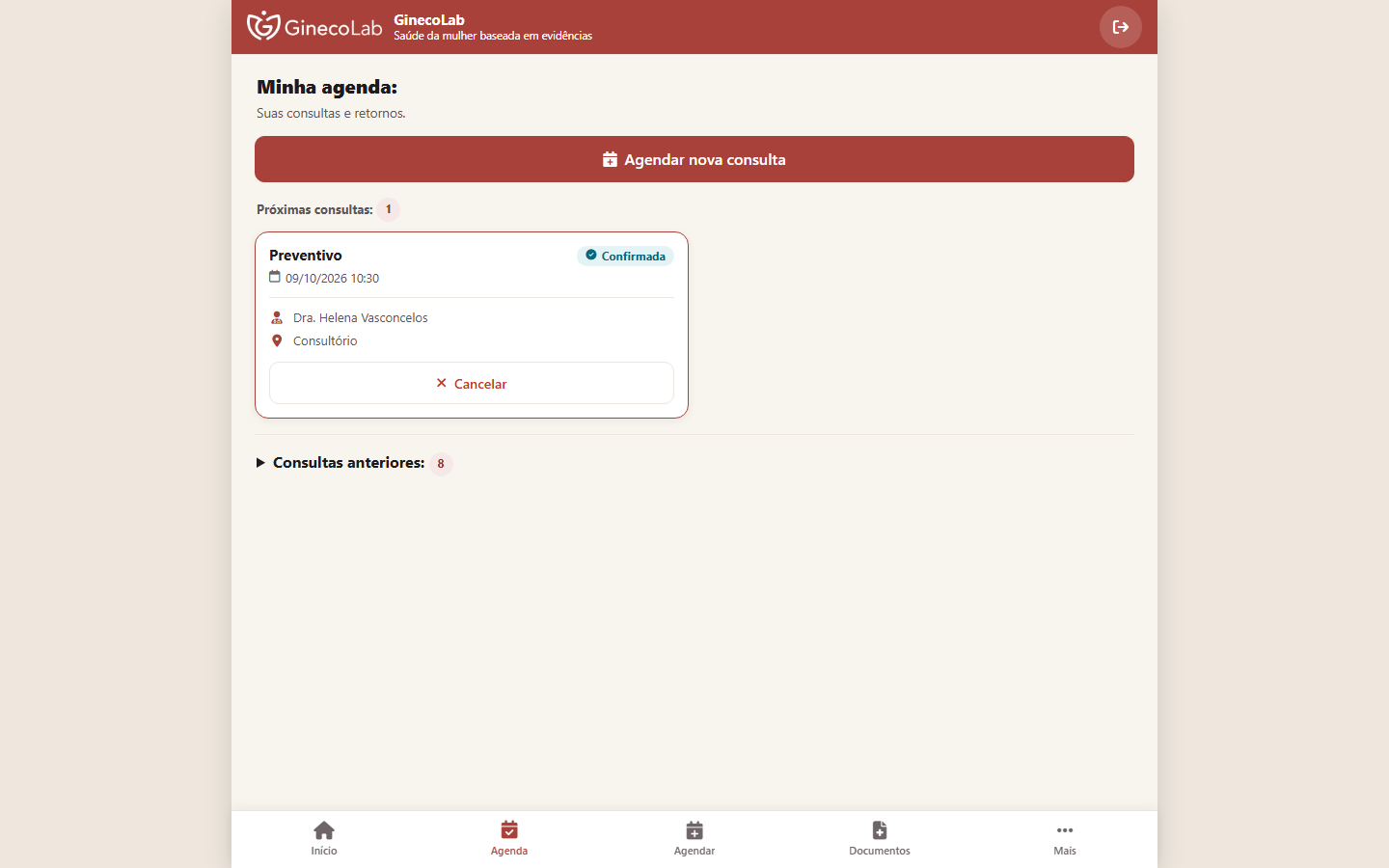Click the calendar icon beside 09/10/2026 10:30
This screenshot has width=1389, height=868.
[275, 277]
